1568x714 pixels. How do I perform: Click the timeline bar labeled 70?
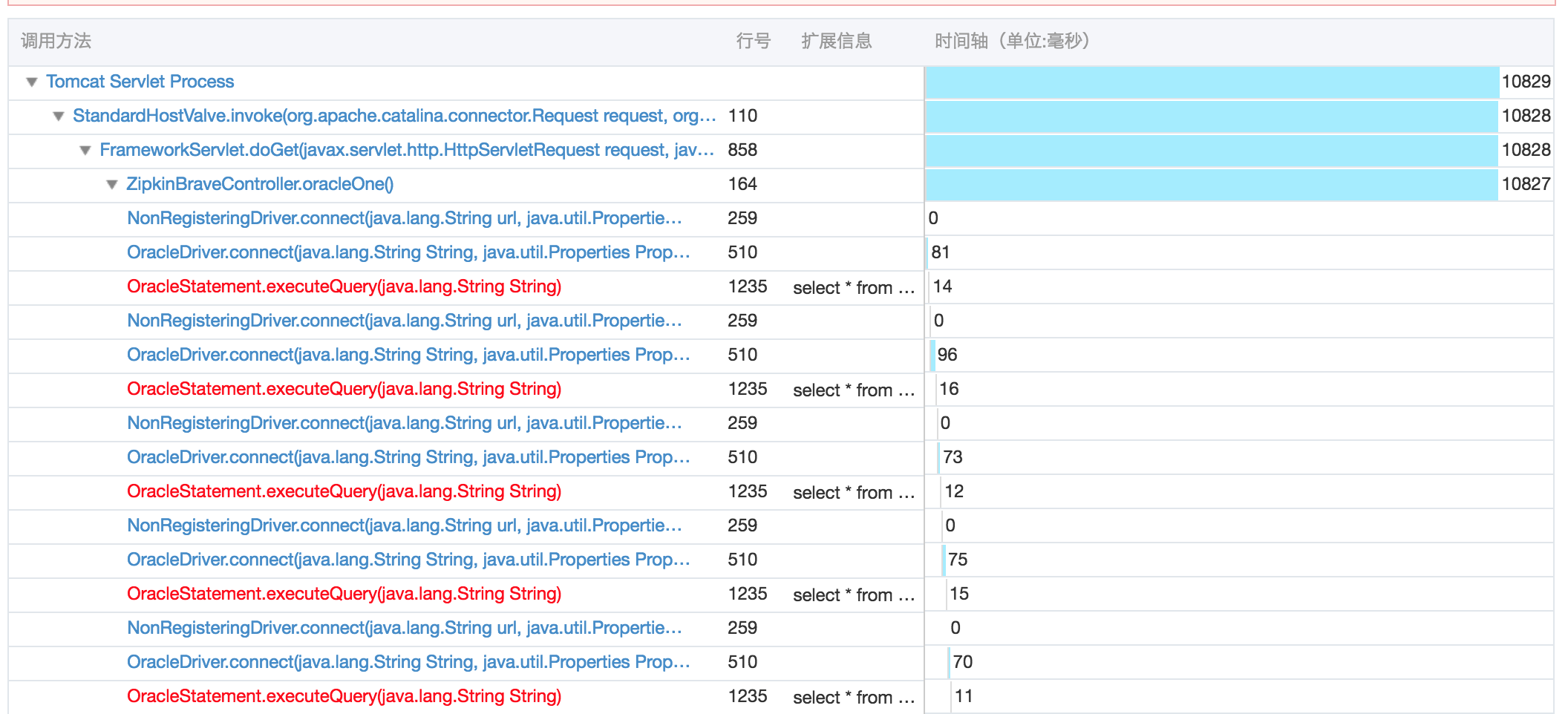tap(949, 662)
